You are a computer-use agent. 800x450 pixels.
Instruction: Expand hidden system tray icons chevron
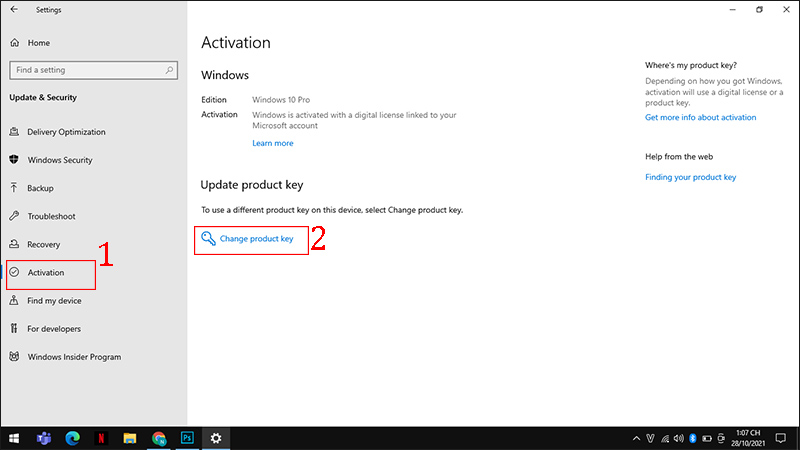pos(637,438)
